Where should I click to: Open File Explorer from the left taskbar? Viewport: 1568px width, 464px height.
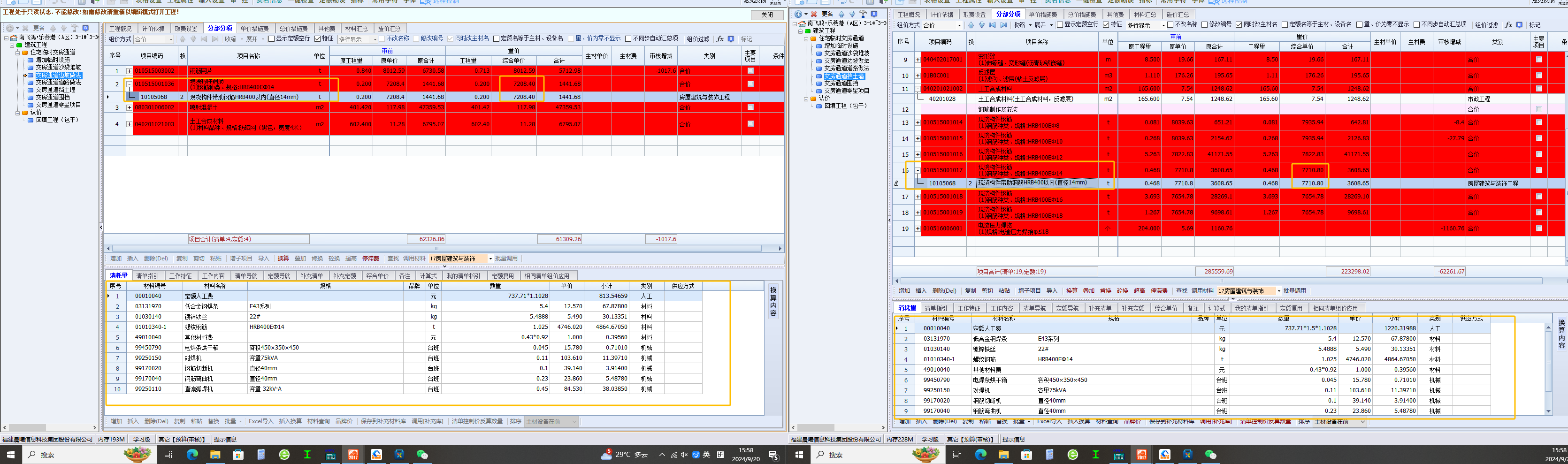(x=215, y=454)
